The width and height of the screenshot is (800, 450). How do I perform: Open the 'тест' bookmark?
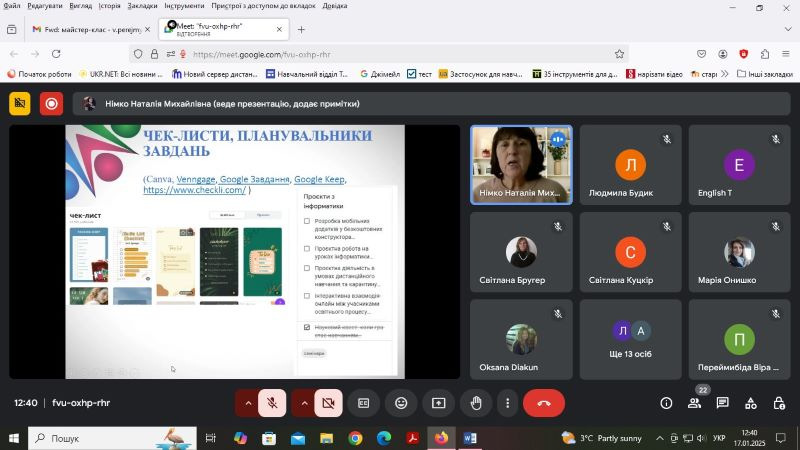[x=419, y=74]
